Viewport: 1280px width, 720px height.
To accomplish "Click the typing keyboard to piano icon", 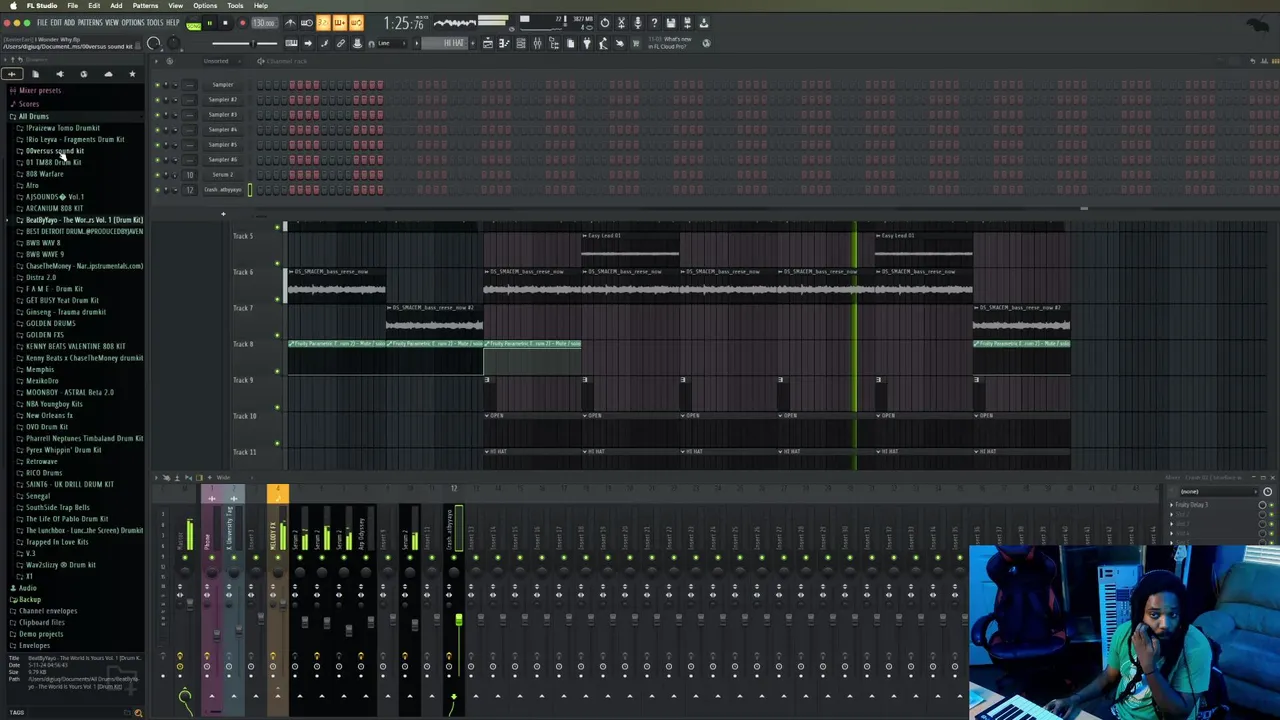I will coord(291,43).
